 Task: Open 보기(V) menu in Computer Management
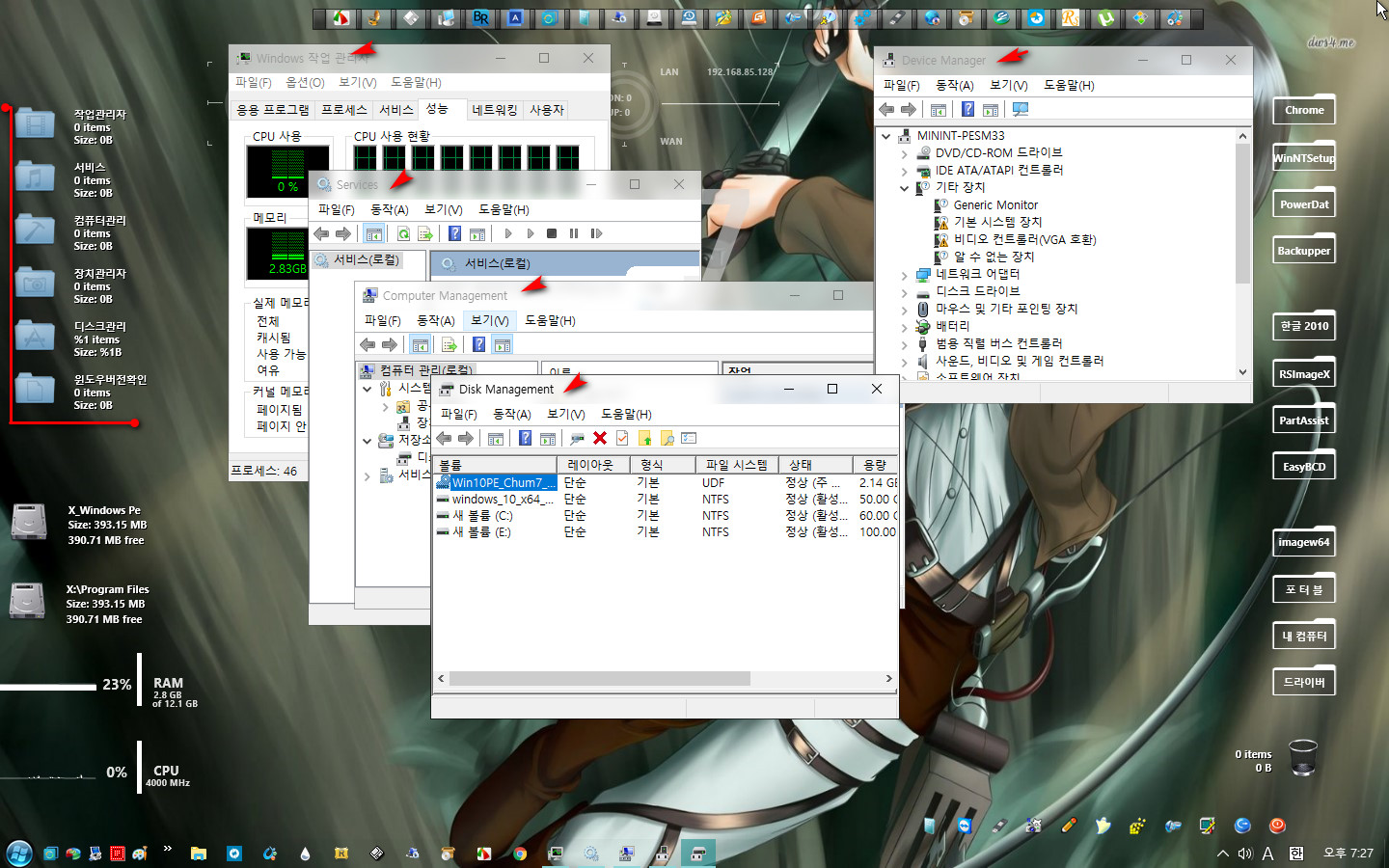click(489, 320)
